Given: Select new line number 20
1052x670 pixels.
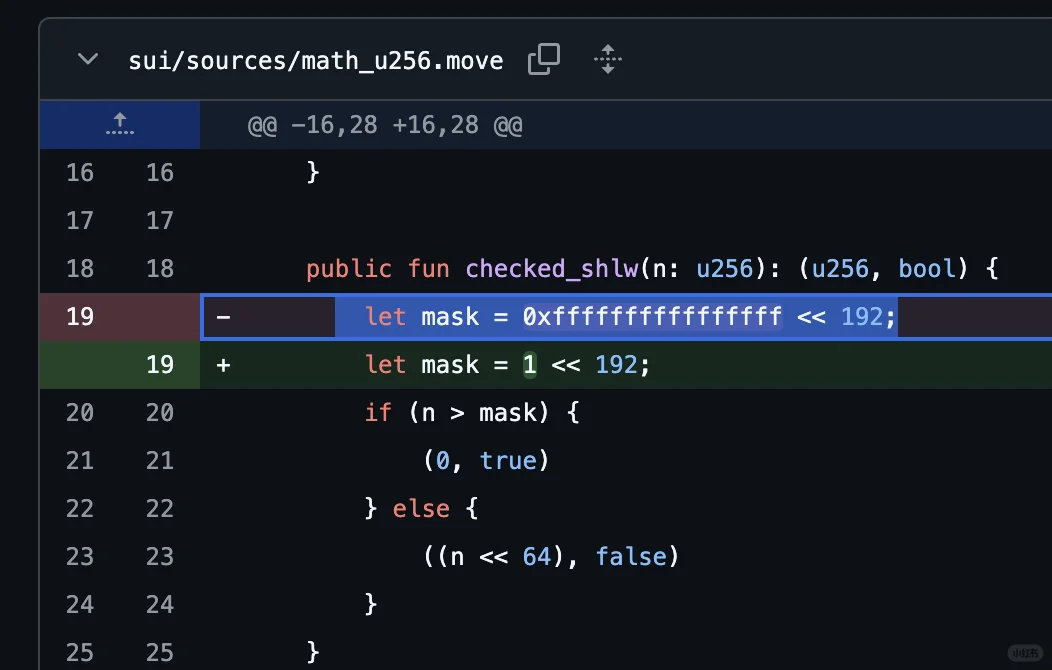Looking at the screenshot, I should (160, 412).
